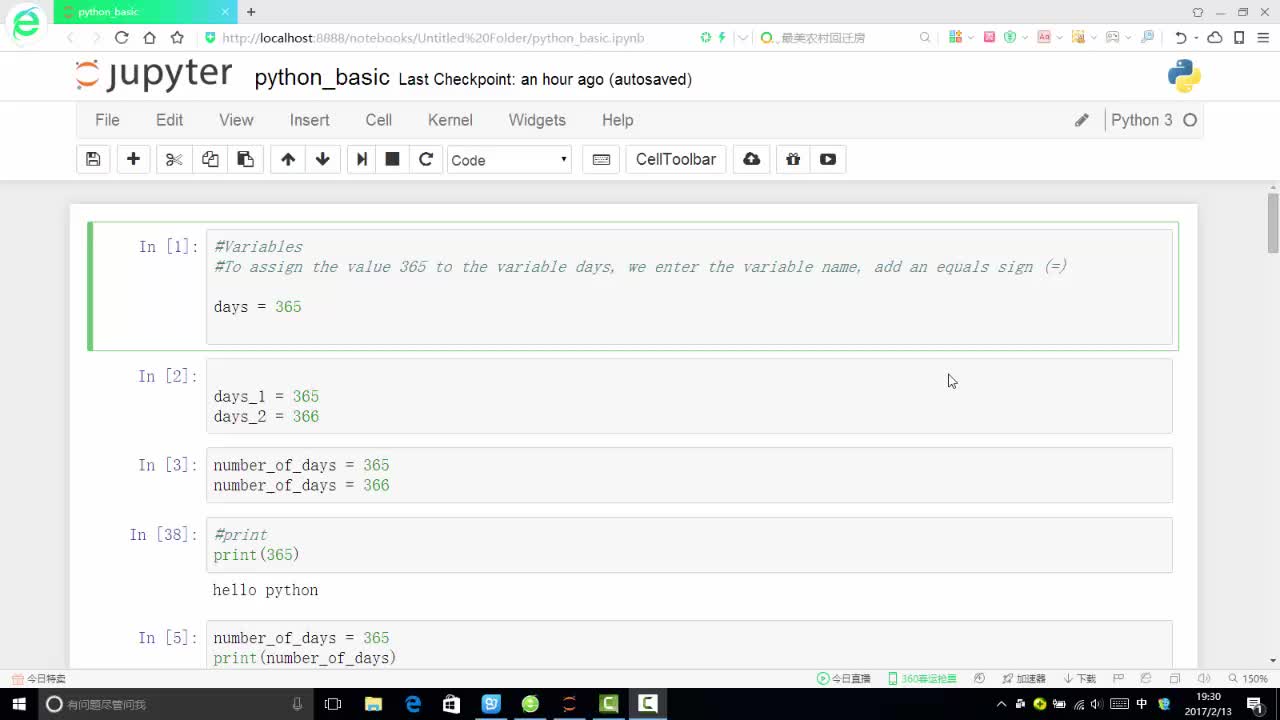Click inside the In [3] code cell

click(689, 475)
